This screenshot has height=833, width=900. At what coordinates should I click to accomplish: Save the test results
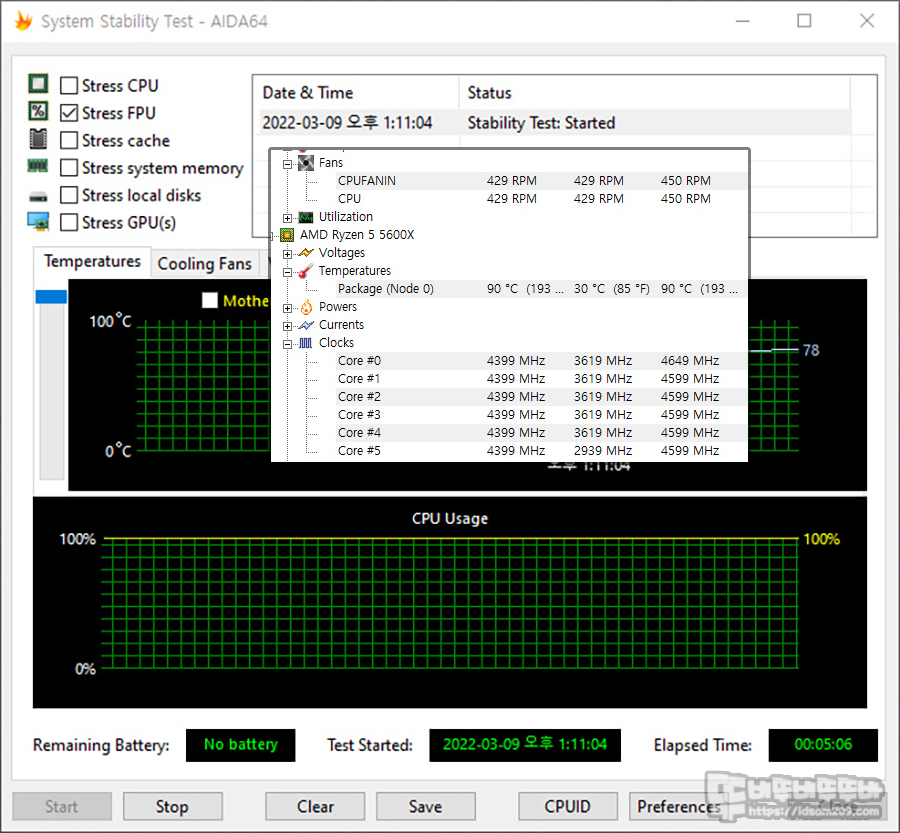click(425, 807)
